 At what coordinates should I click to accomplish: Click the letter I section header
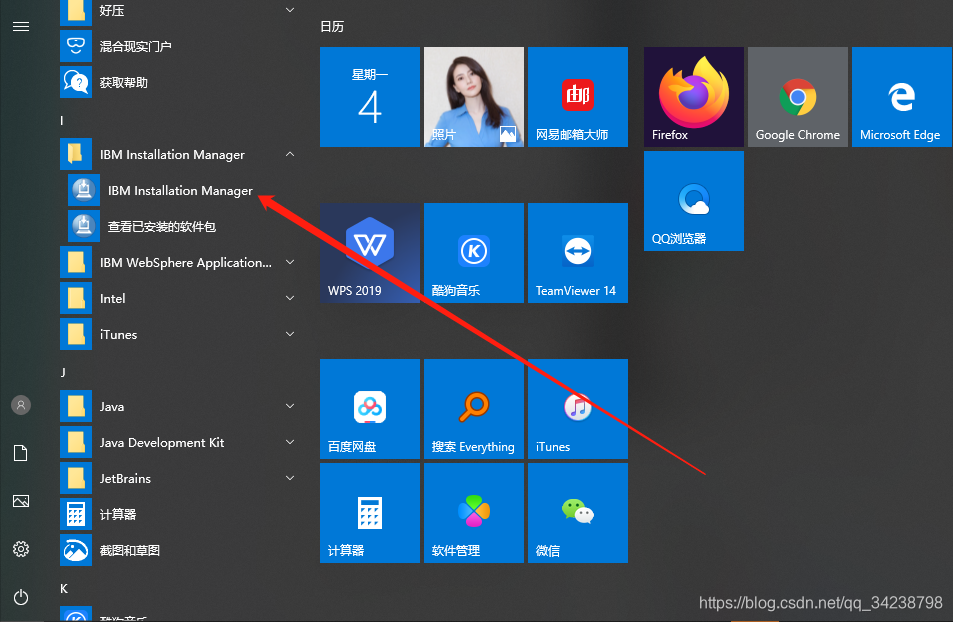coord(62,120)
